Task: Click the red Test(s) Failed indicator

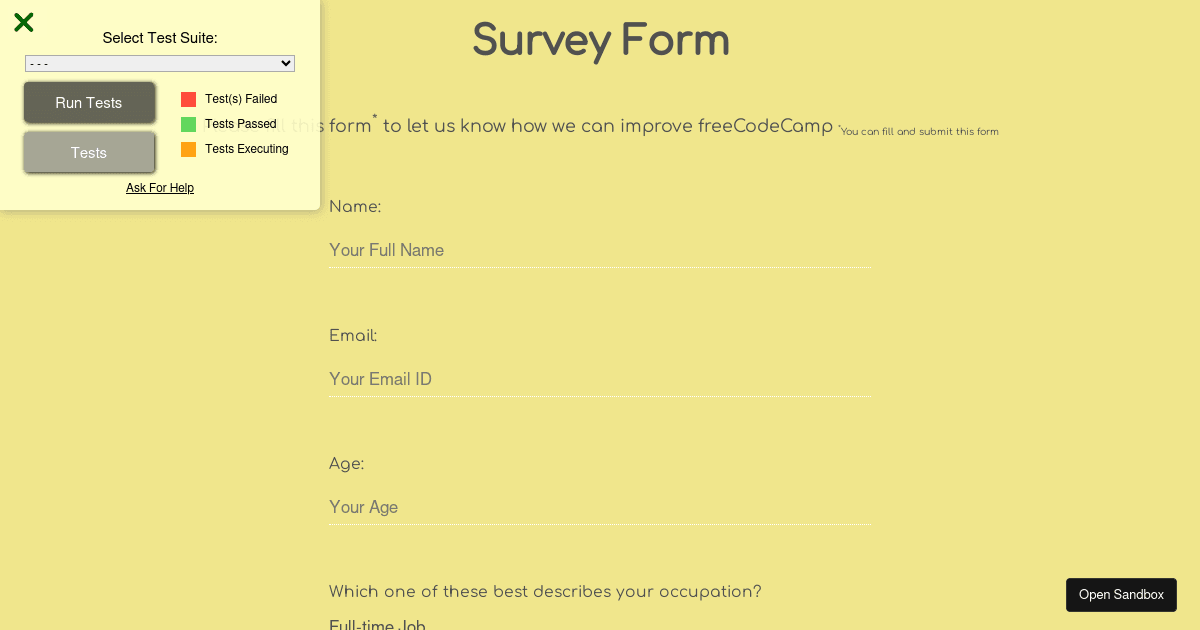Action: [187, 98]
